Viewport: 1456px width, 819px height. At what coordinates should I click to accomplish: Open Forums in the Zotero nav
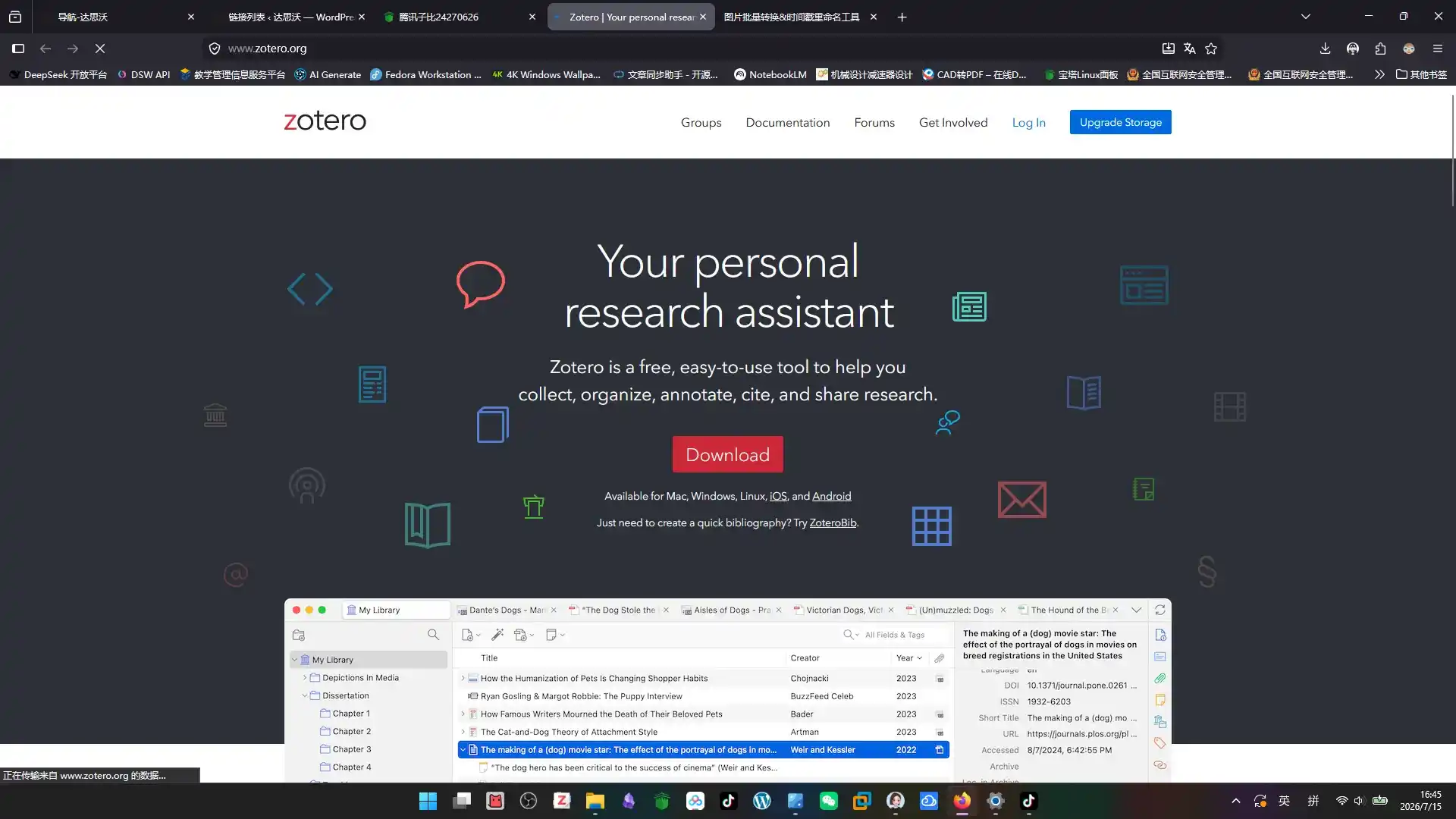pos(874,123)
